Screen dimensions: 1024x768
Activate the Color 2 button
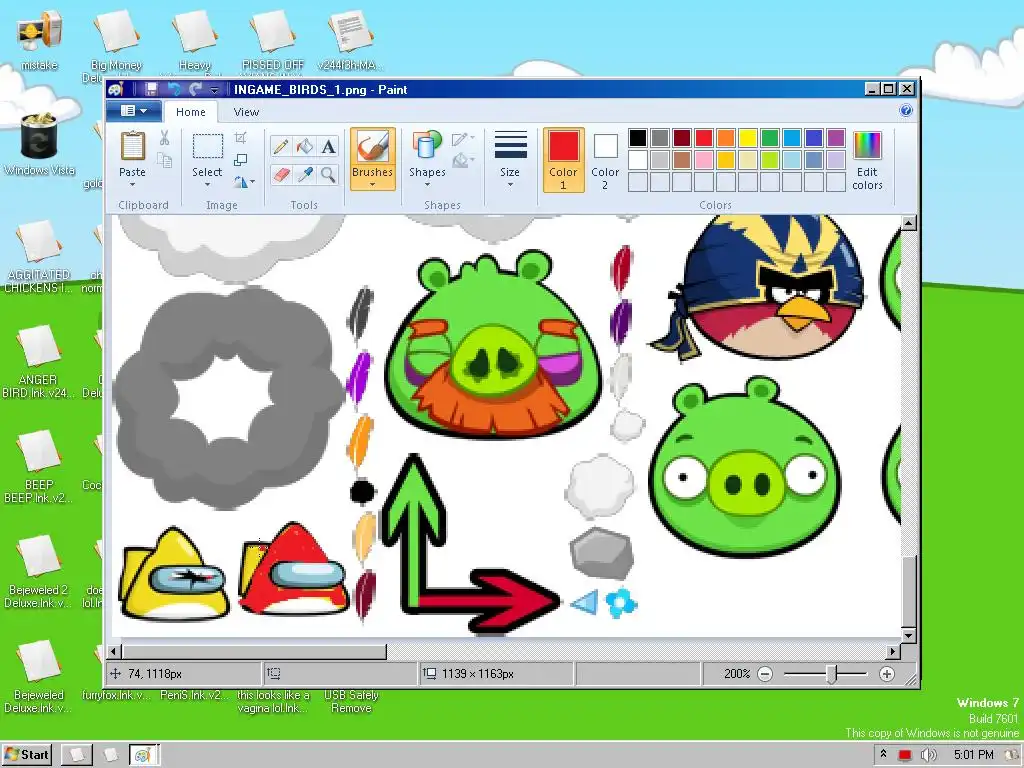605,161
